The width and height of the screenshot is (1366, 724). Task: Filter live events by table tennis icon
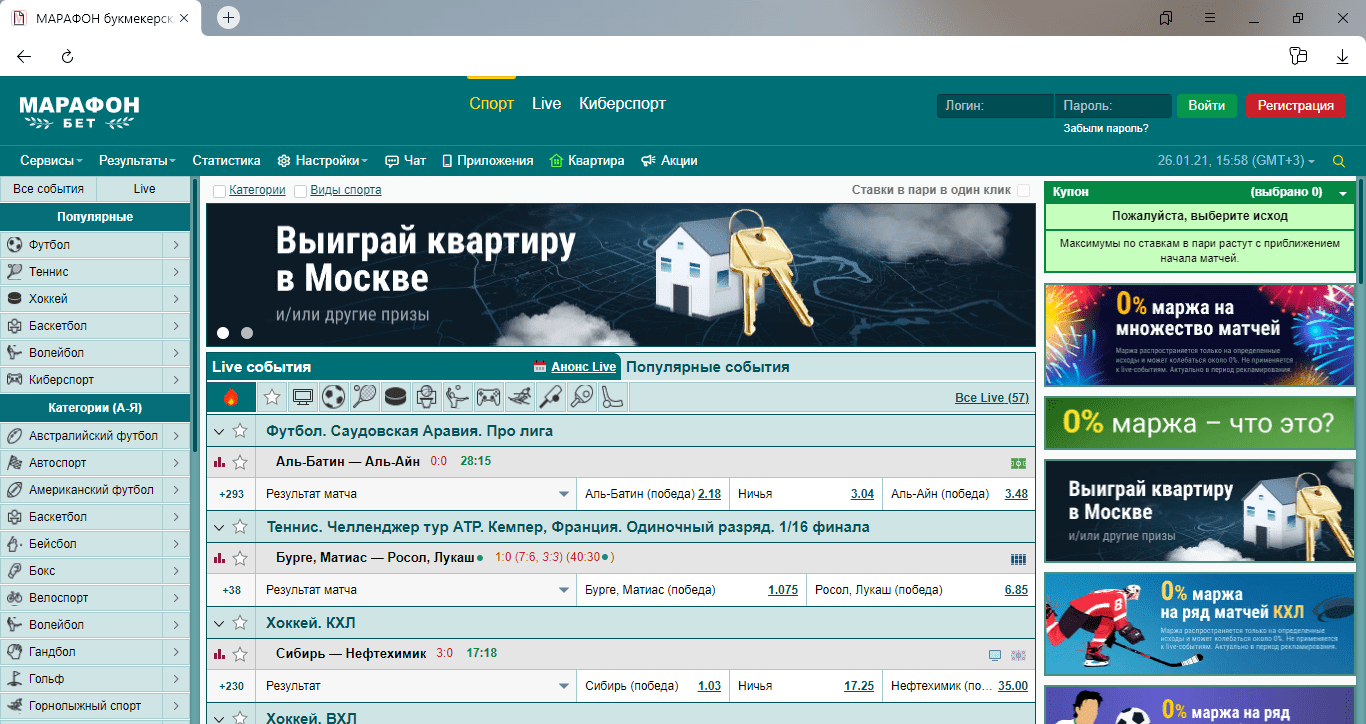pyautogui.click(x=581, y=397)
